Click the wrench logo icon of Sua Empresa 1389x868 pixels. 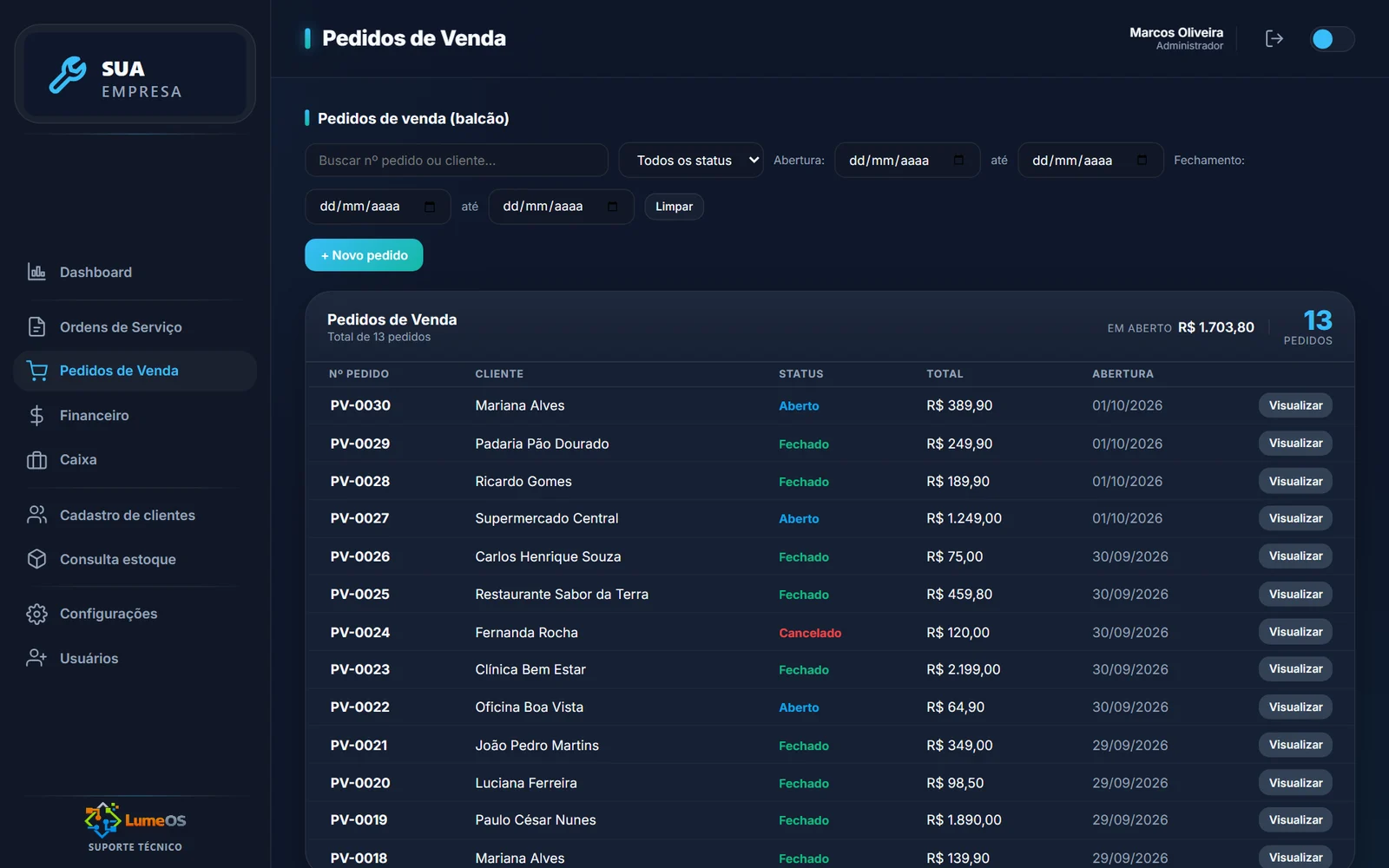68,75
